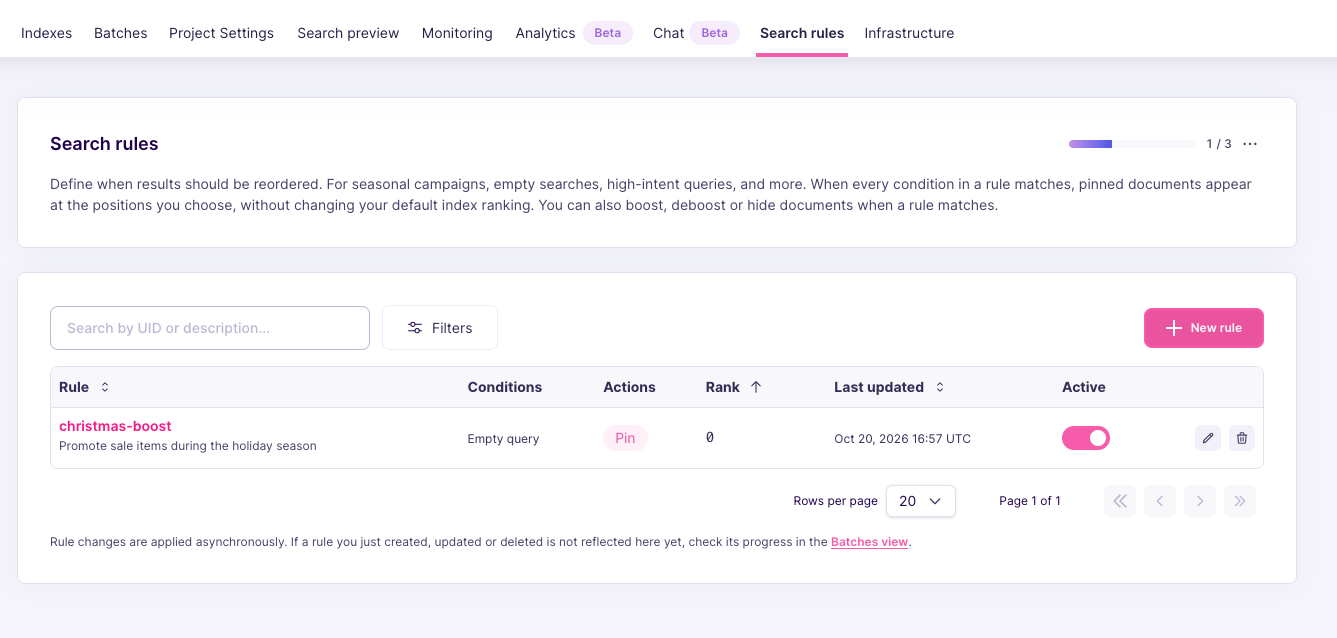Screen dimensions: 1337x638
Task: Sort by Last updated column arrows
Action: [940, 387]
